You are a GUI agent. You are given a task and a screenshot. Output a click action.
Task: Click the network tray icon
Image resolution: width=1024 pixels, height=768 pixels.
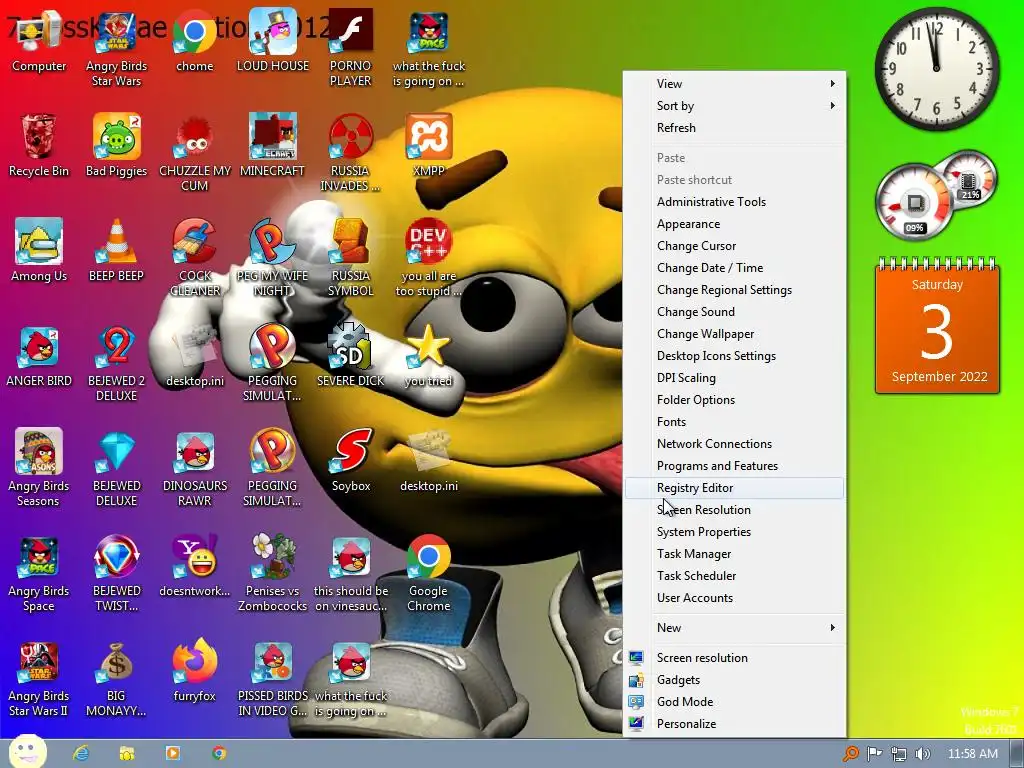(x=899, y=754)
